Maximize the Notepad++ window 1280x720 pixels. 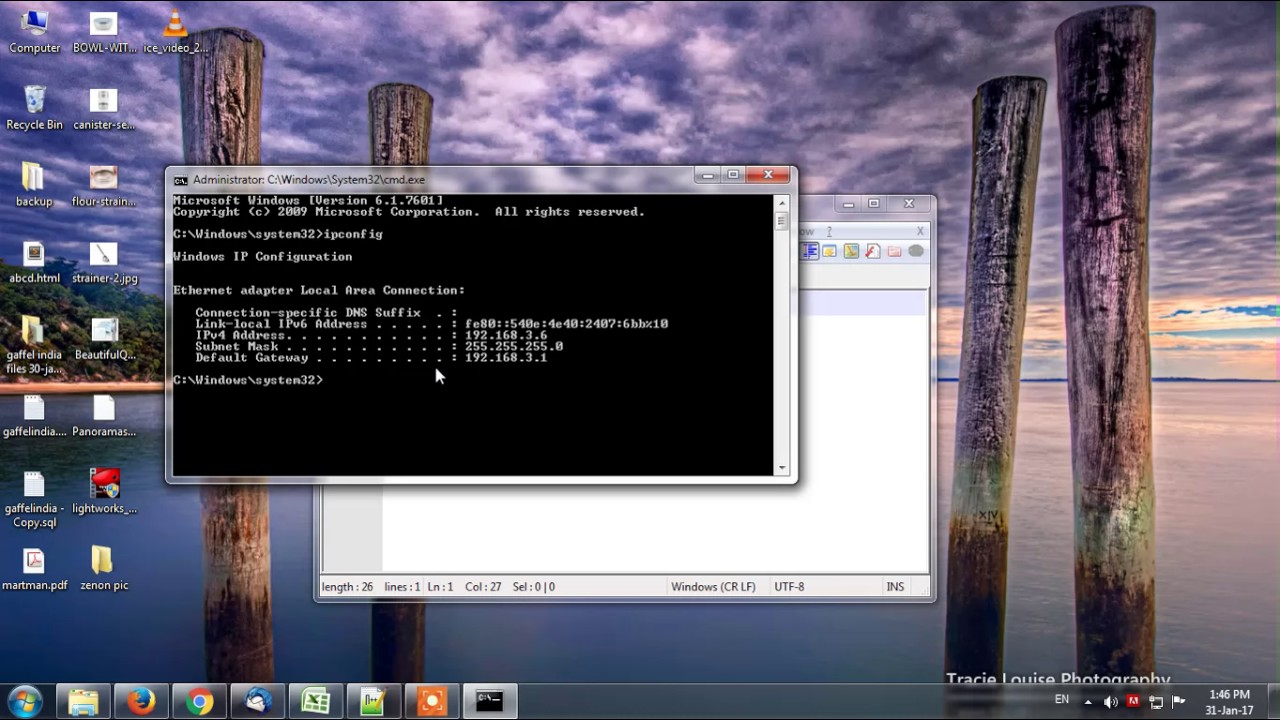click(x=873, y=203)
